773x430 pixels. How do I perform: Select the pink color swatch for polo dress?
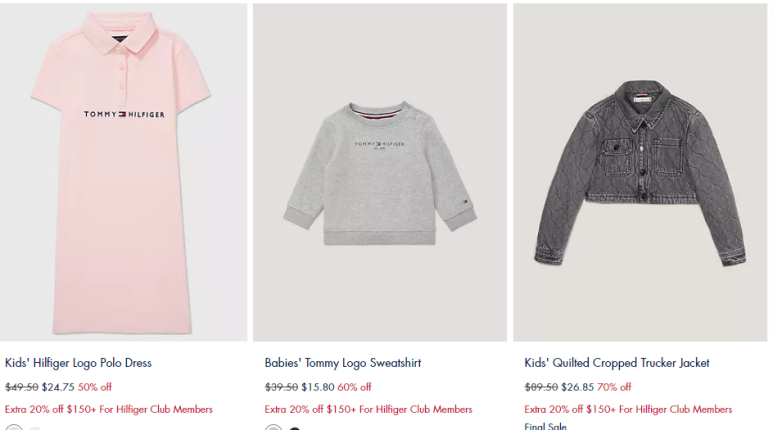tap(14, 428)
